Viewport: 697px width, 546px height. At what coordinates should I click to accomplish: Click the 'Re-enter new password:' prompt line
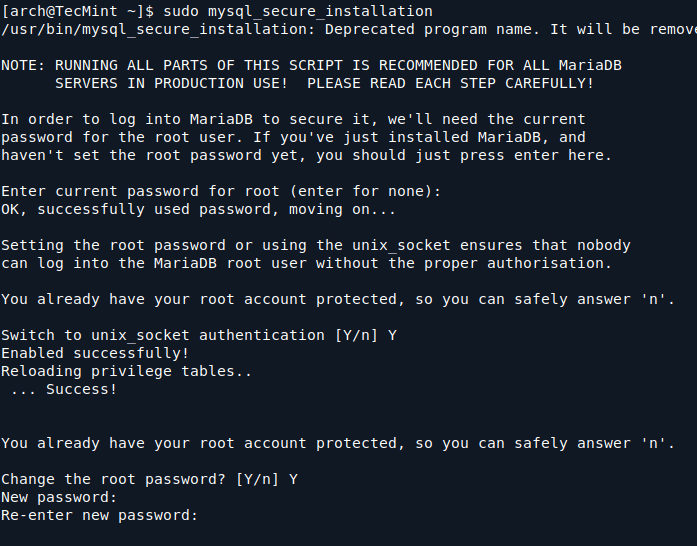100,515
